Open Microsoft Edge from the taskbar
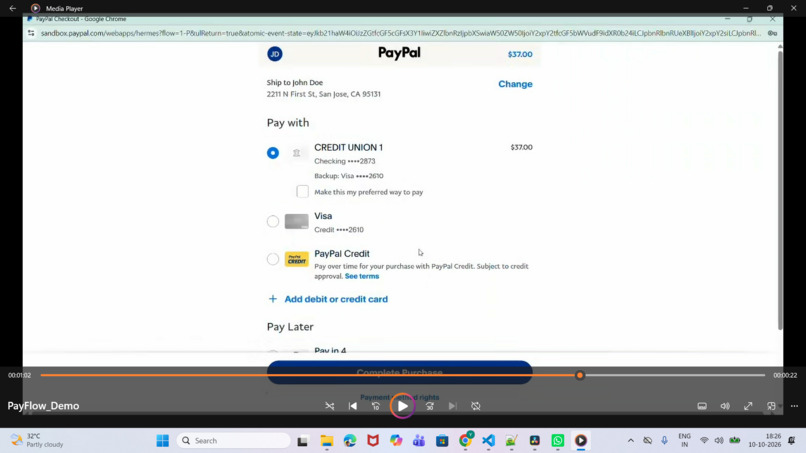Image resolution: width=806 pixels, height=453 pixels. click(350, 441)
